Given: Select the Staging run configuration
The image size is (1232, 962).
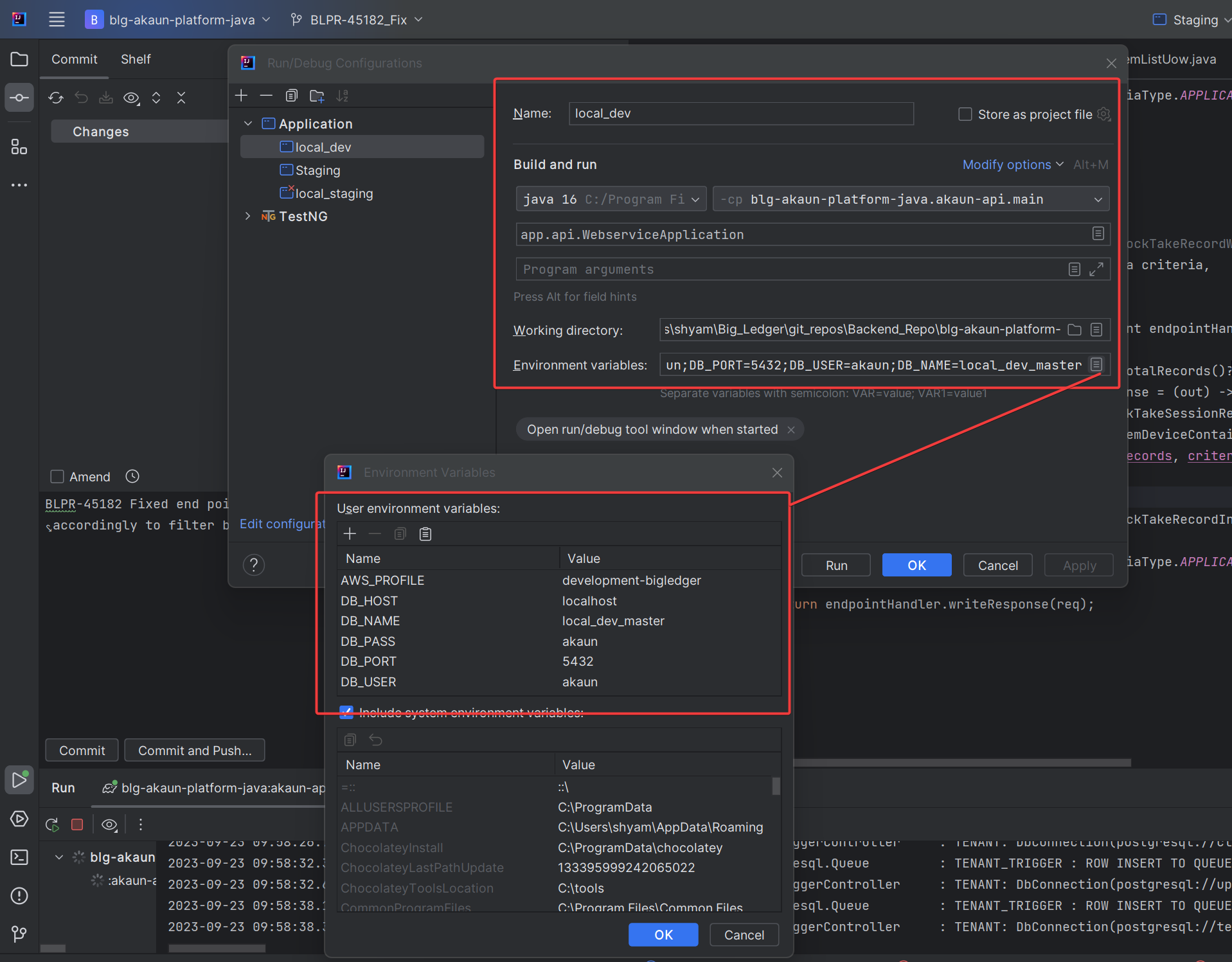Looking at the screenshot, I should pos(317,170).
